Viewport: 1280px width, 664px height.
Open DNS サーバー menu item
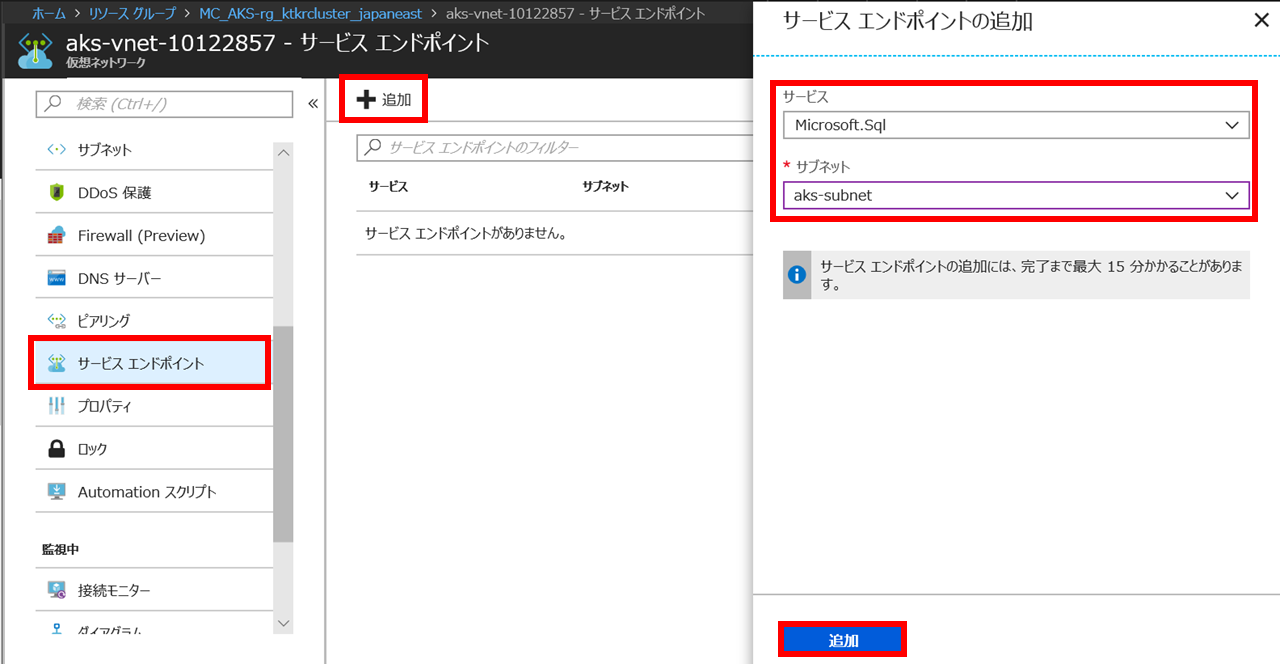tap(154, 278)
